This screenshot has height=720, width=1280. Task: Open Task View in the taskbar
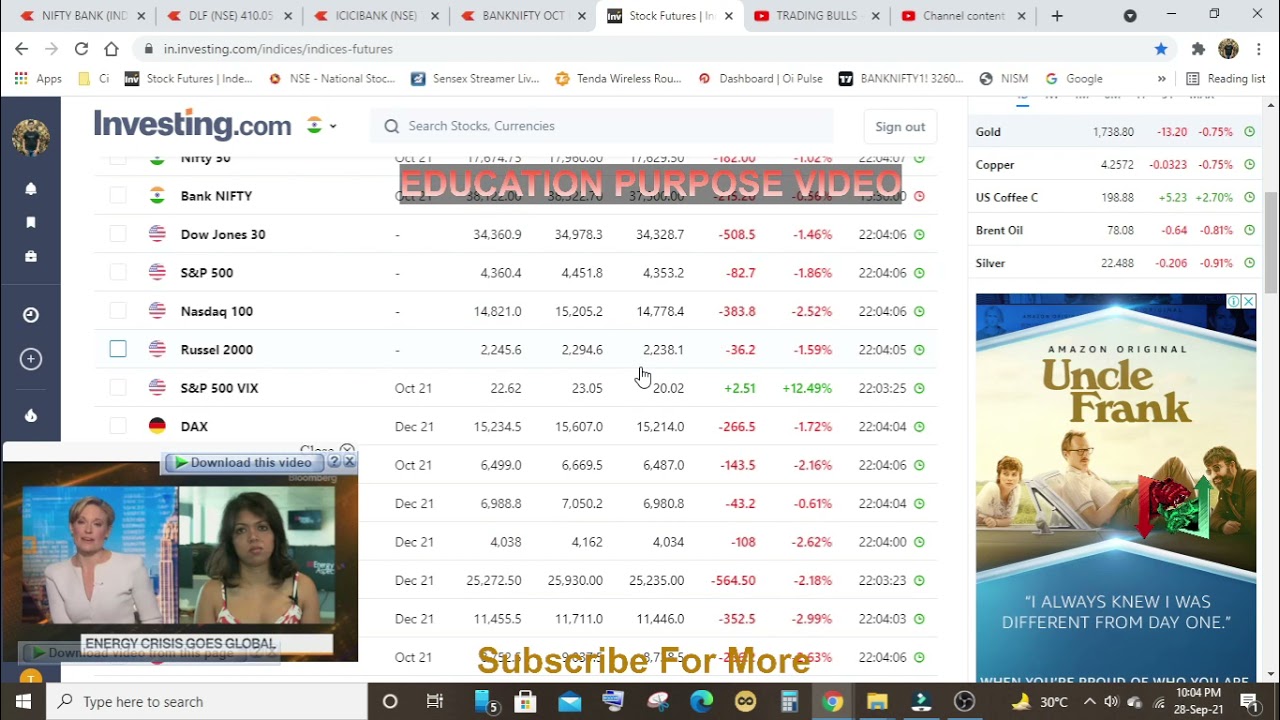click(x=435, y=701)
